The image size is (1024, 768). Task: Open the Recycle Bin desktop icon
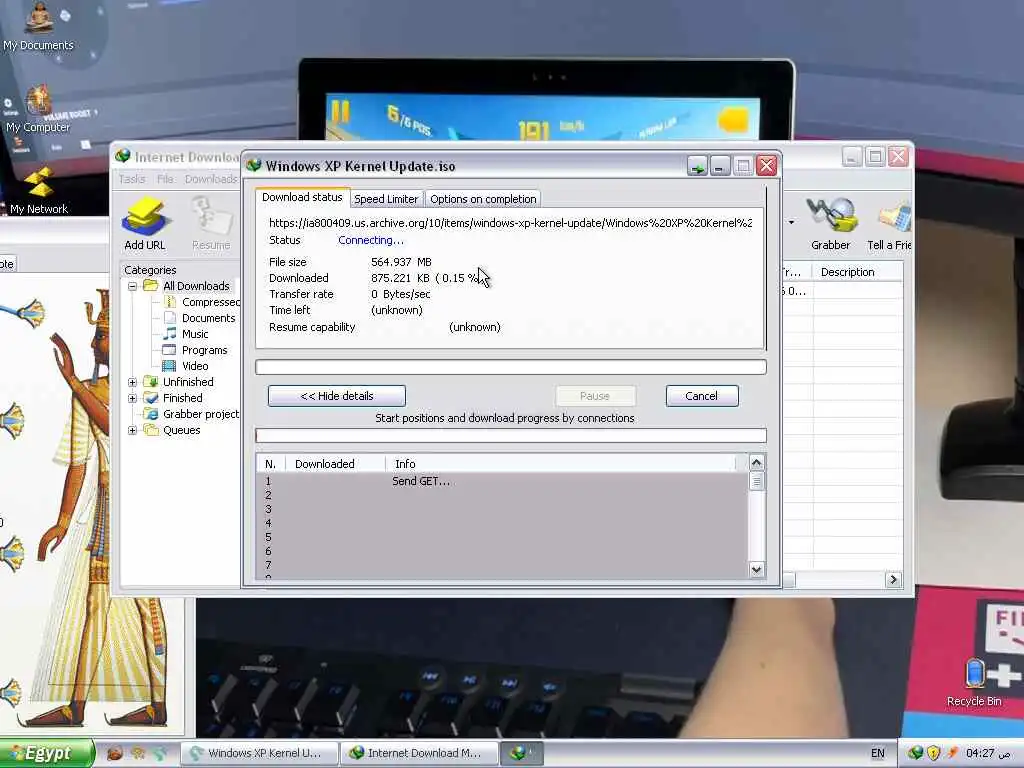point(974,682)
